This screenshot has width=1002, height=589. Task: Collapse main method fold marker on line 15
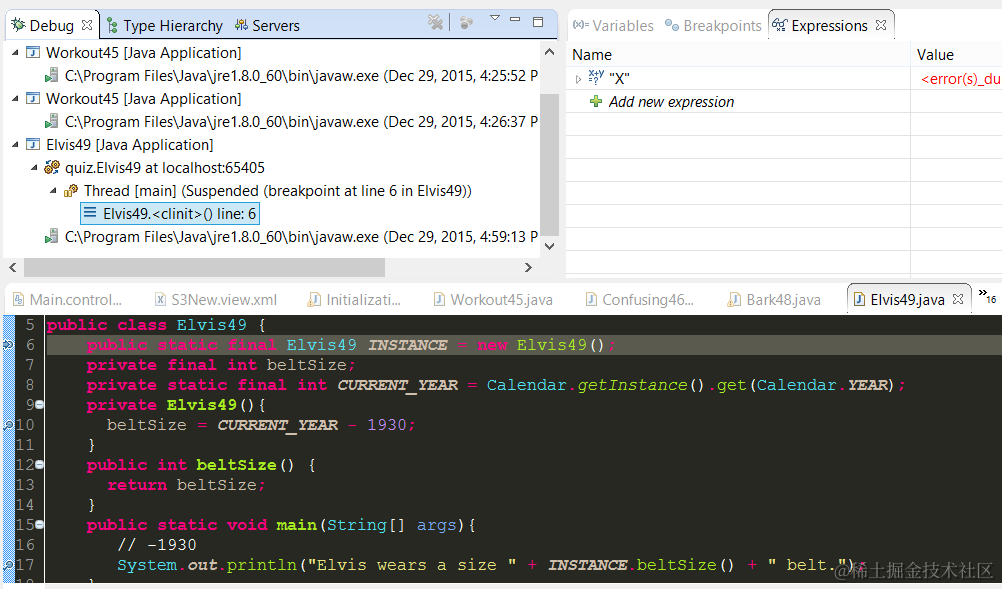(x=40, y=524)
